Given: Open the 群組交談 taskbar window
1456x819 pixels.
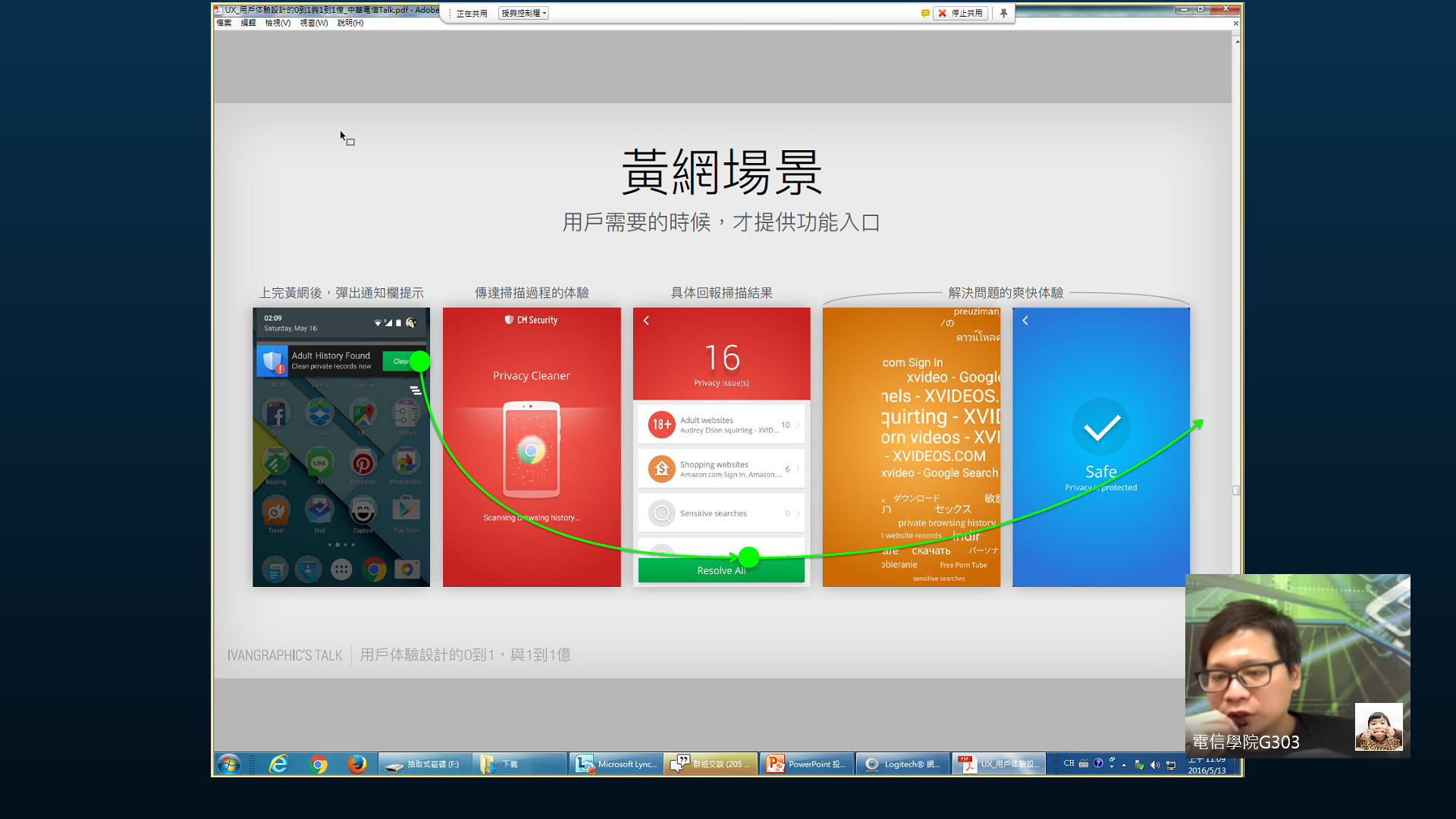Looking at the screenshot, I should coord(711,764).
